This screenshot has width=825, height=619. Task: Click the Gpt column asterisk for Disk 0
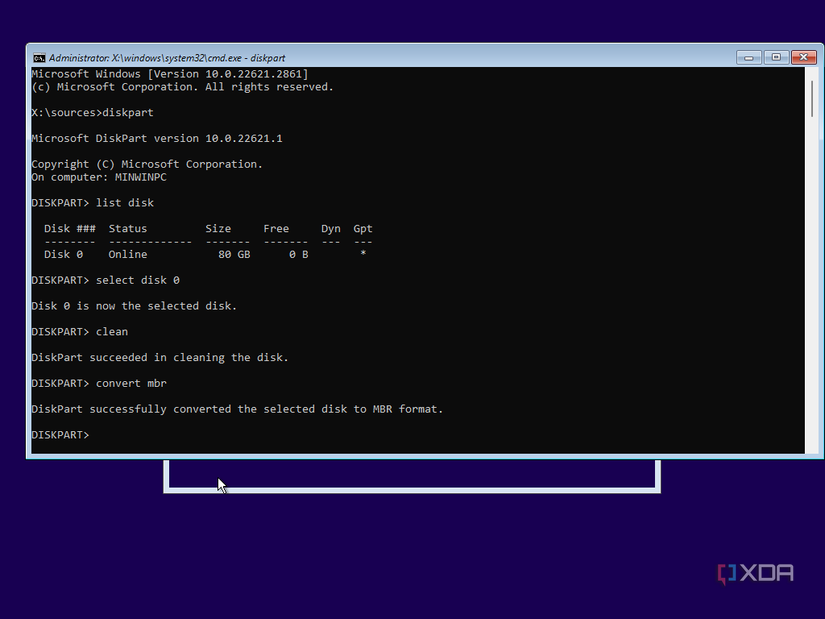point(362,254)
